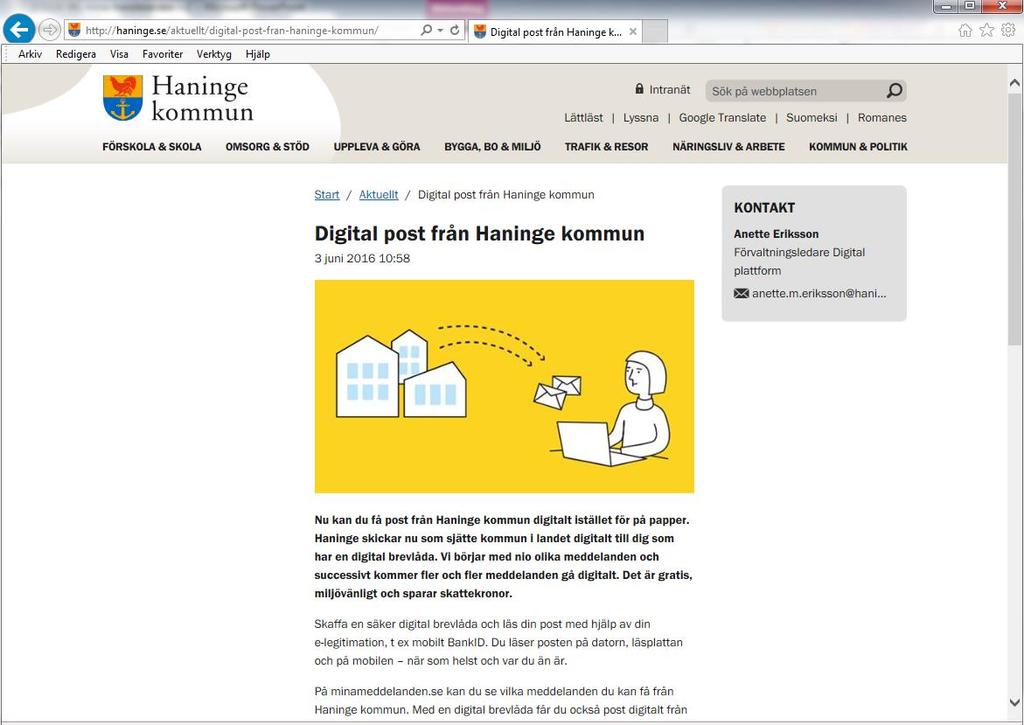Click the browser home icon
This screenshot has width=1024, height=725.
pyautogui.click(x=965, y=30)
